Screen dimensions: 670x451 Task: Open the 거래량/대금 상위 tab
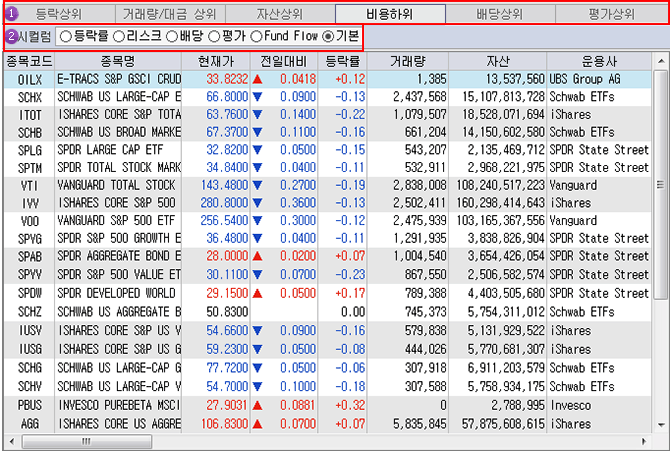coord(170,14)
